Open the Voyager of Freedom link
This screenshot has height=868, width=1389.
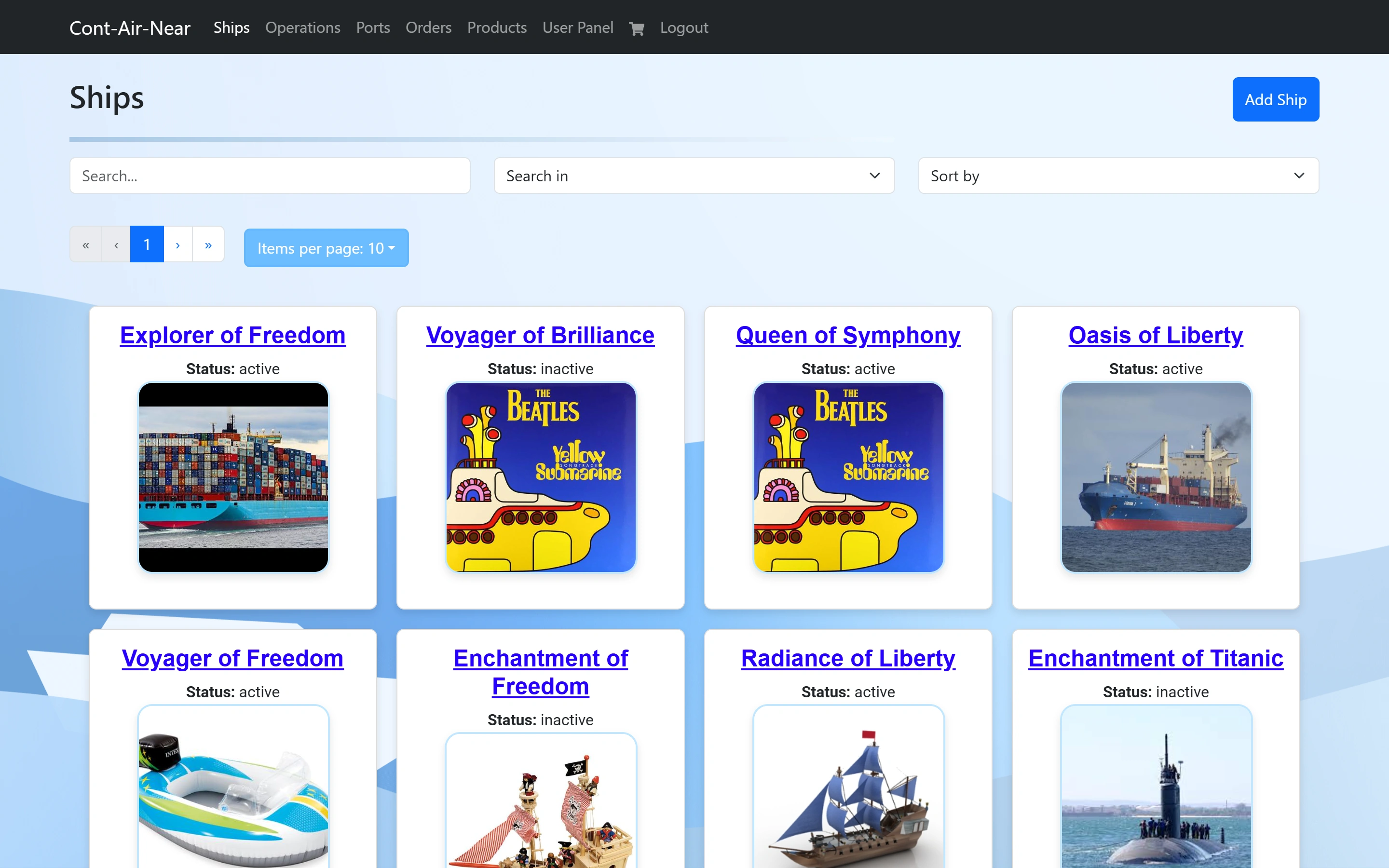(x=232, y=658)
